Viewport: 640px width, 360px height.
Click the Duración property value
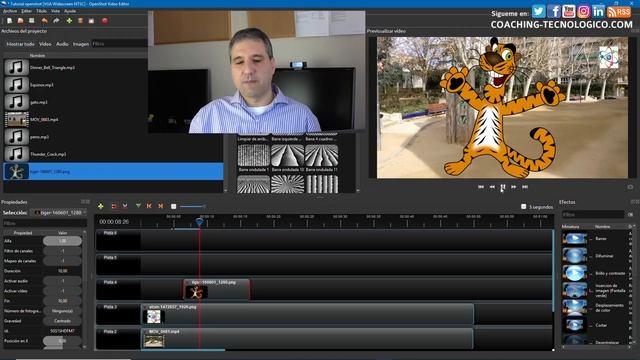click(62, 271)
